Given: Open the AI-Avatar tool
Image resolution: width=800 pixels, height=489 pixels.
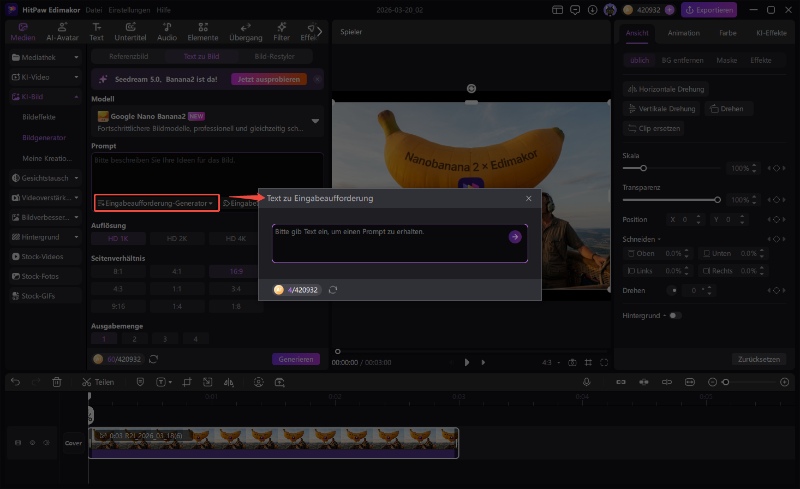Looking at the screenshot, I should click(x=62, y=32).
